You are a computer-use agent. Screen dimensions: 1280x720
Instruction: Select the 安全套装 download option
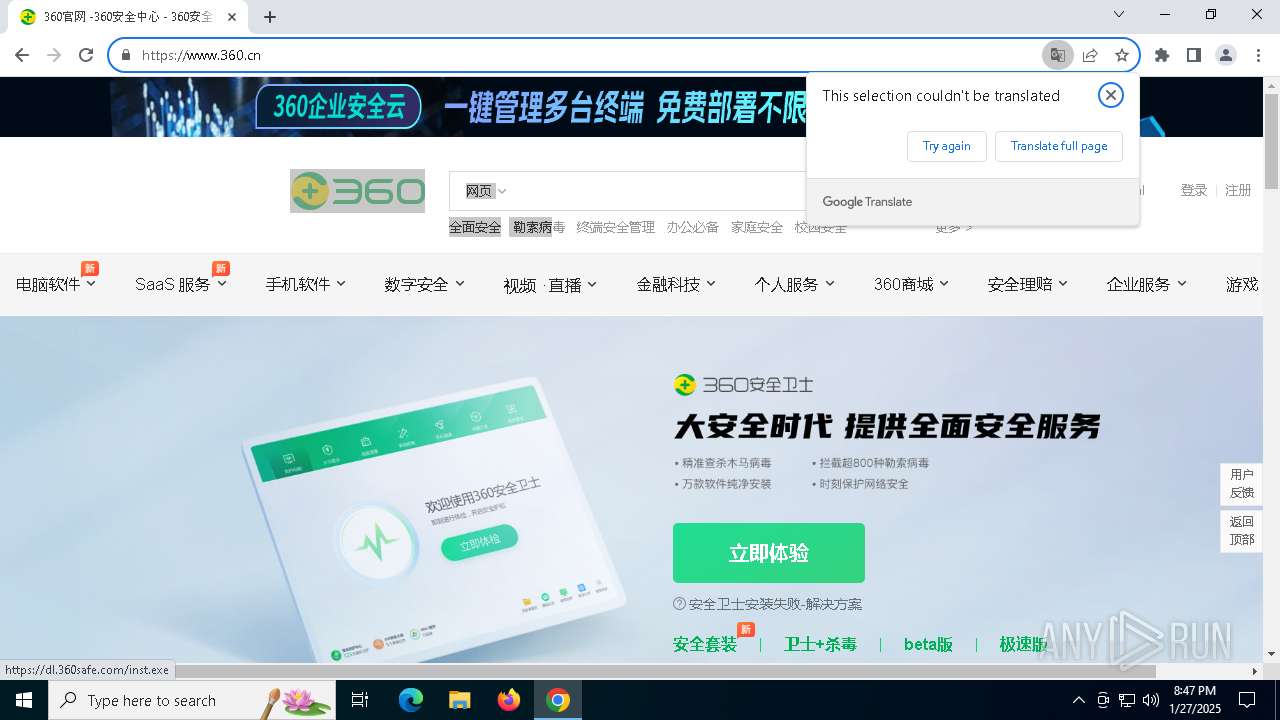pos(705,645)
